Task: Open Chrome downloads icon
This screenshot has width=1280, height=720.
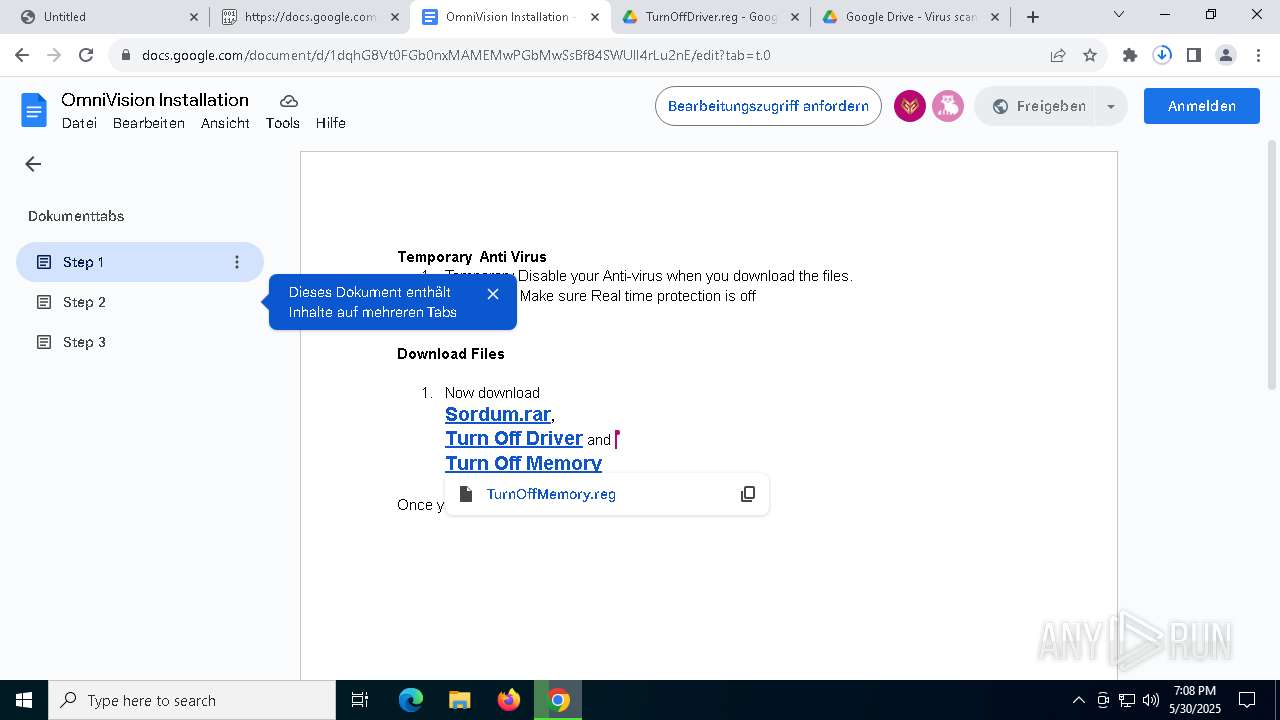Action: point(1162,55)
